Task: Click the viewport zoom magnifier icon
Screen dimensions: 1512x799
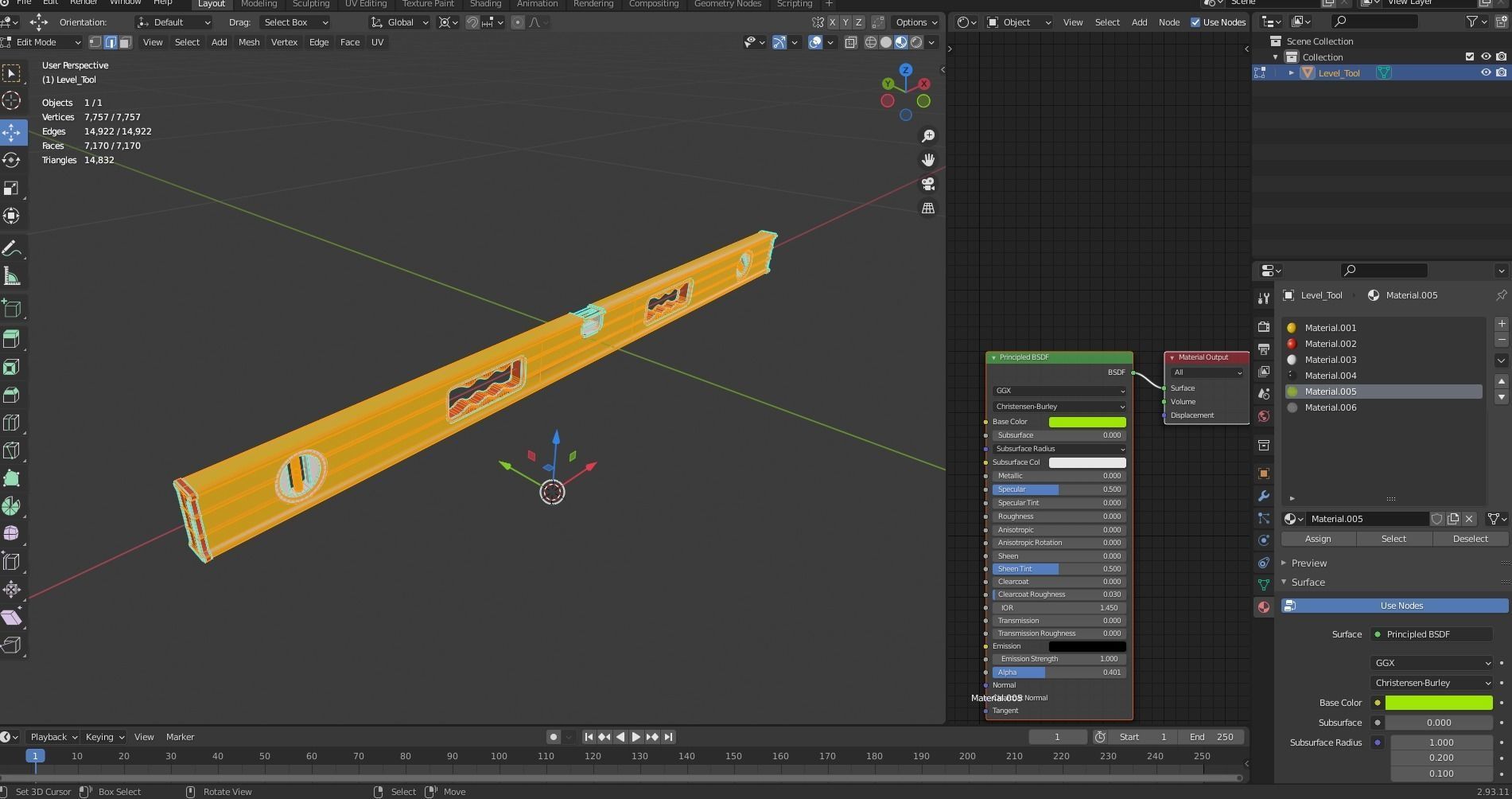Action: (928, 136)
